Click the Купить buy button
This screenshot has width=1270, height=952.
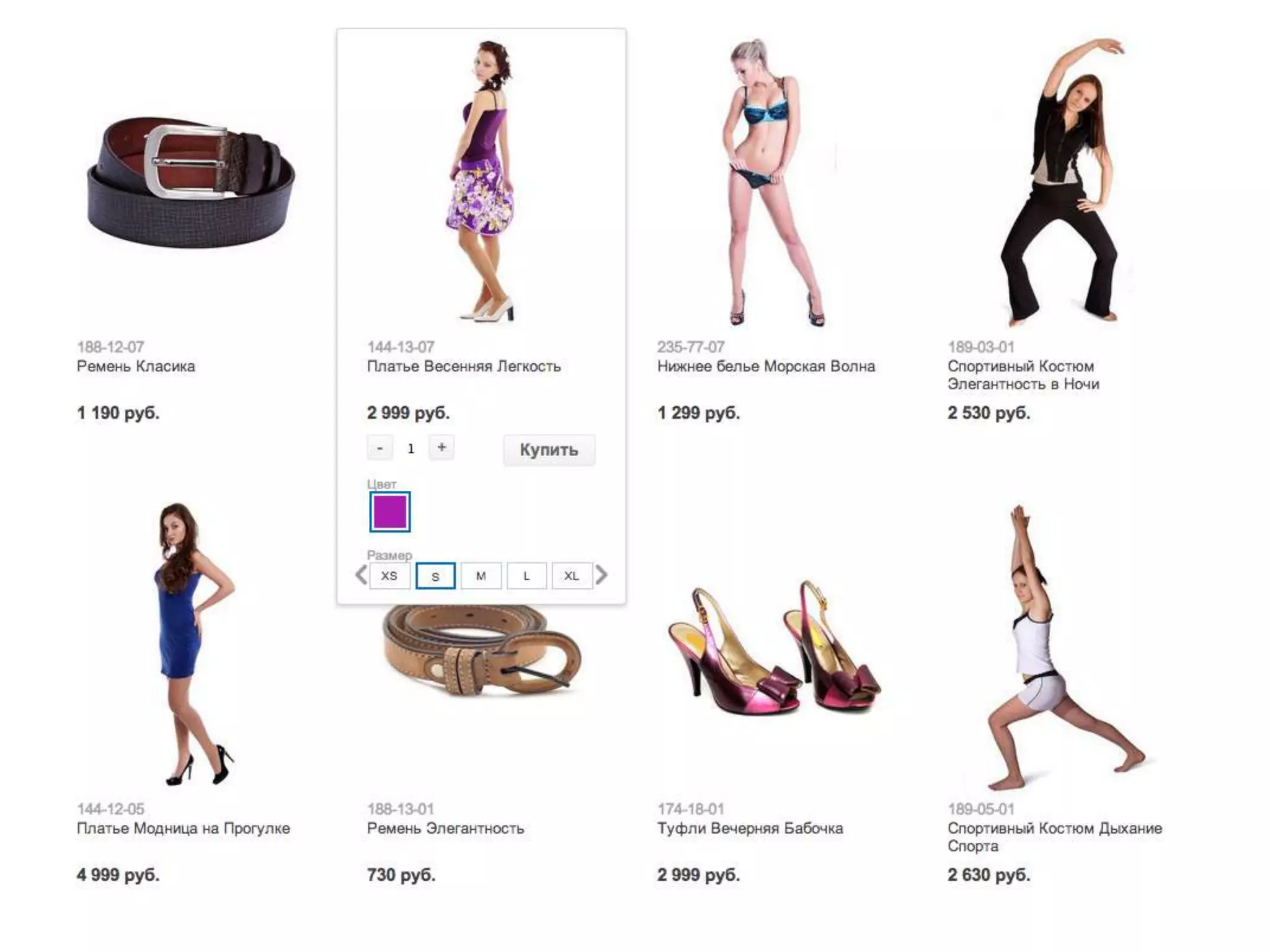549,449
